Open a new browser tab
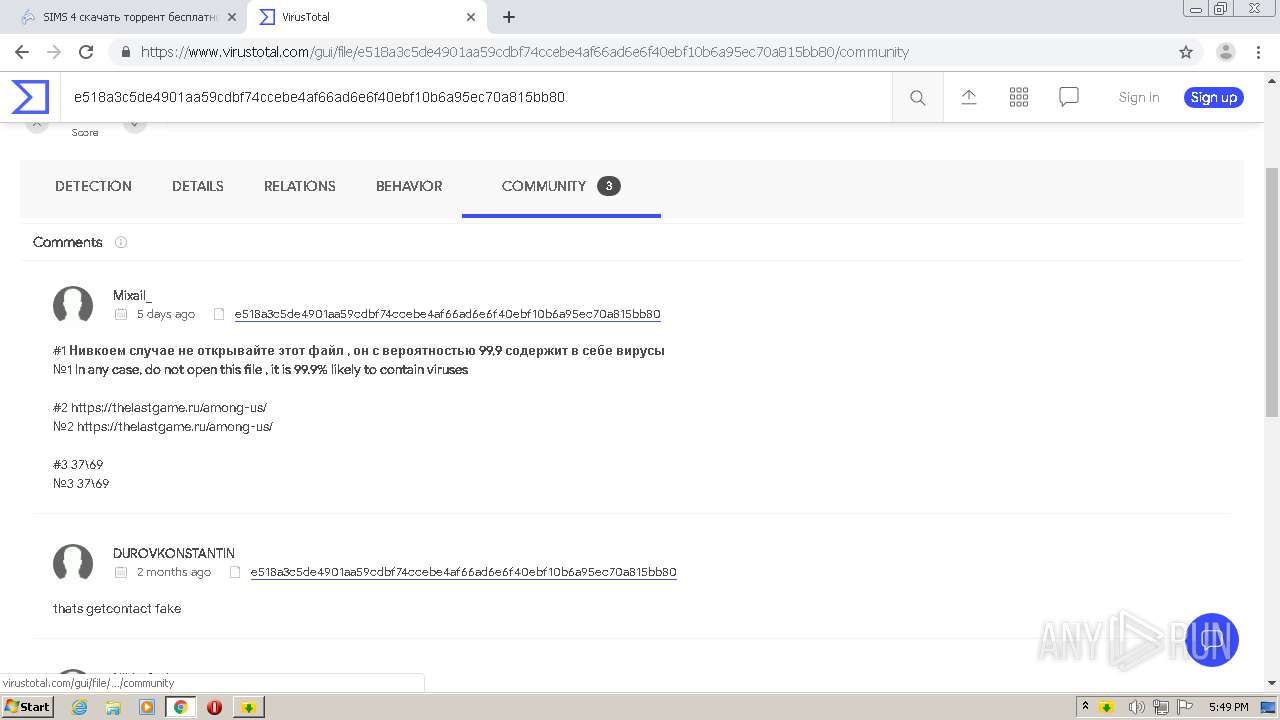Image resolution: width=1280 pixels, height=720 pixels. [508, 17]
